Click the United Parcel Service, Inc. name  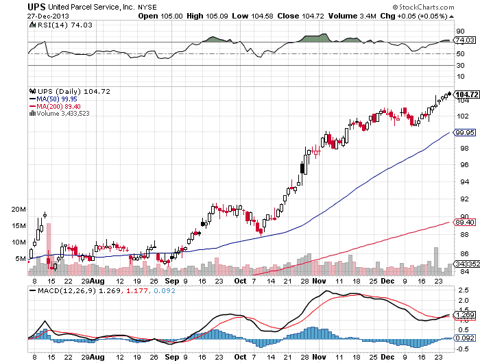coord(91,7)
